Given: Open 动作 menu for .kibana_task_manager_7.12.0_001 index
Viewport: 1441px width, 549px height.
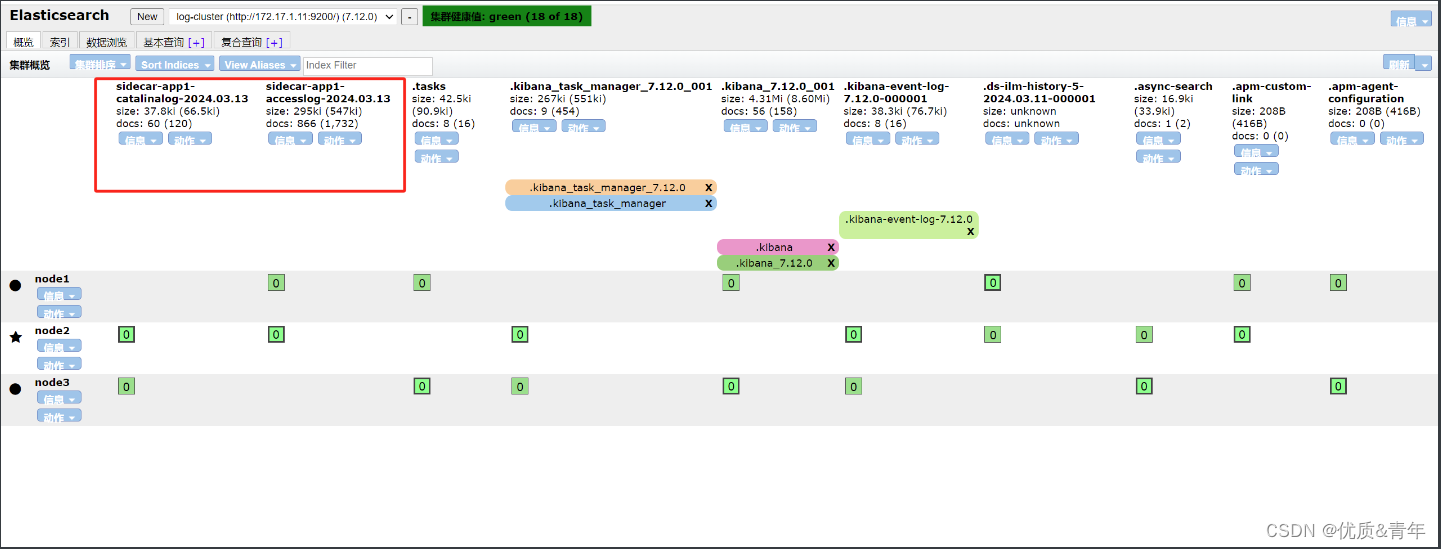Looking at the screenshot, I should point(583,127).
